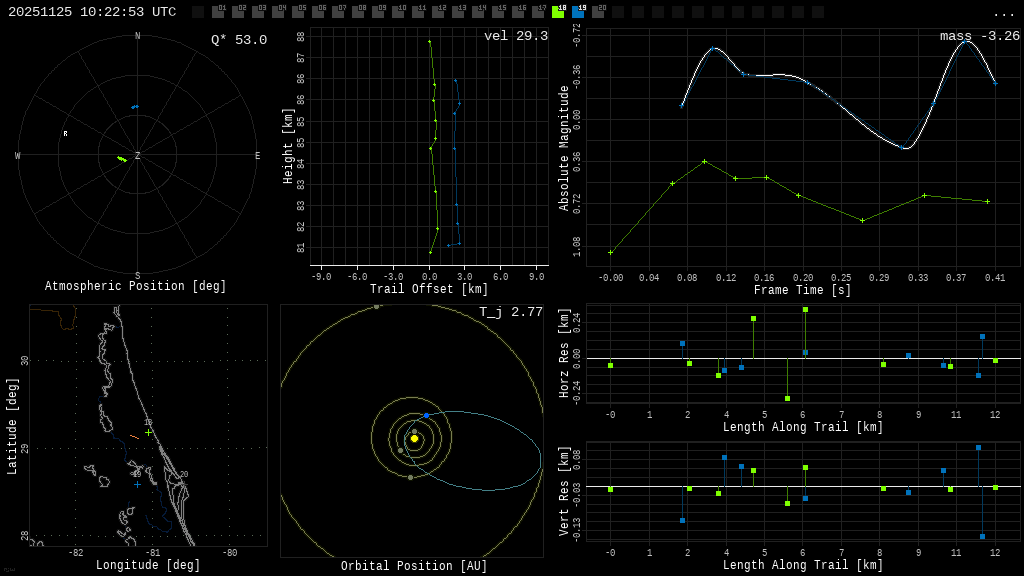Toggle the blue station 19 box

coord(578,12)
